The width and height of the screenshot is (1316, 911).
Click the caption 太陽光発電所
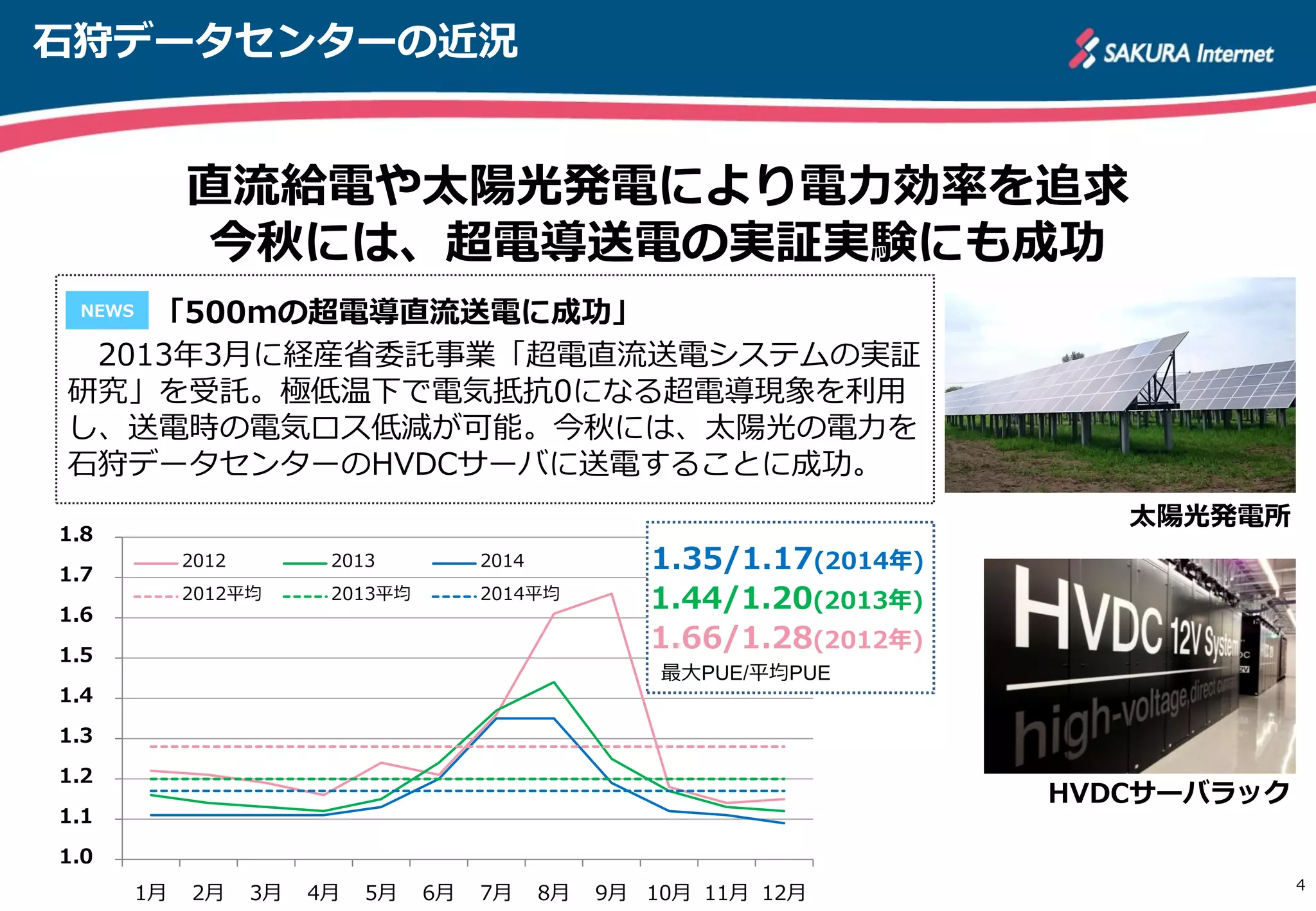pyautogui.click(x=1210, y=516)
